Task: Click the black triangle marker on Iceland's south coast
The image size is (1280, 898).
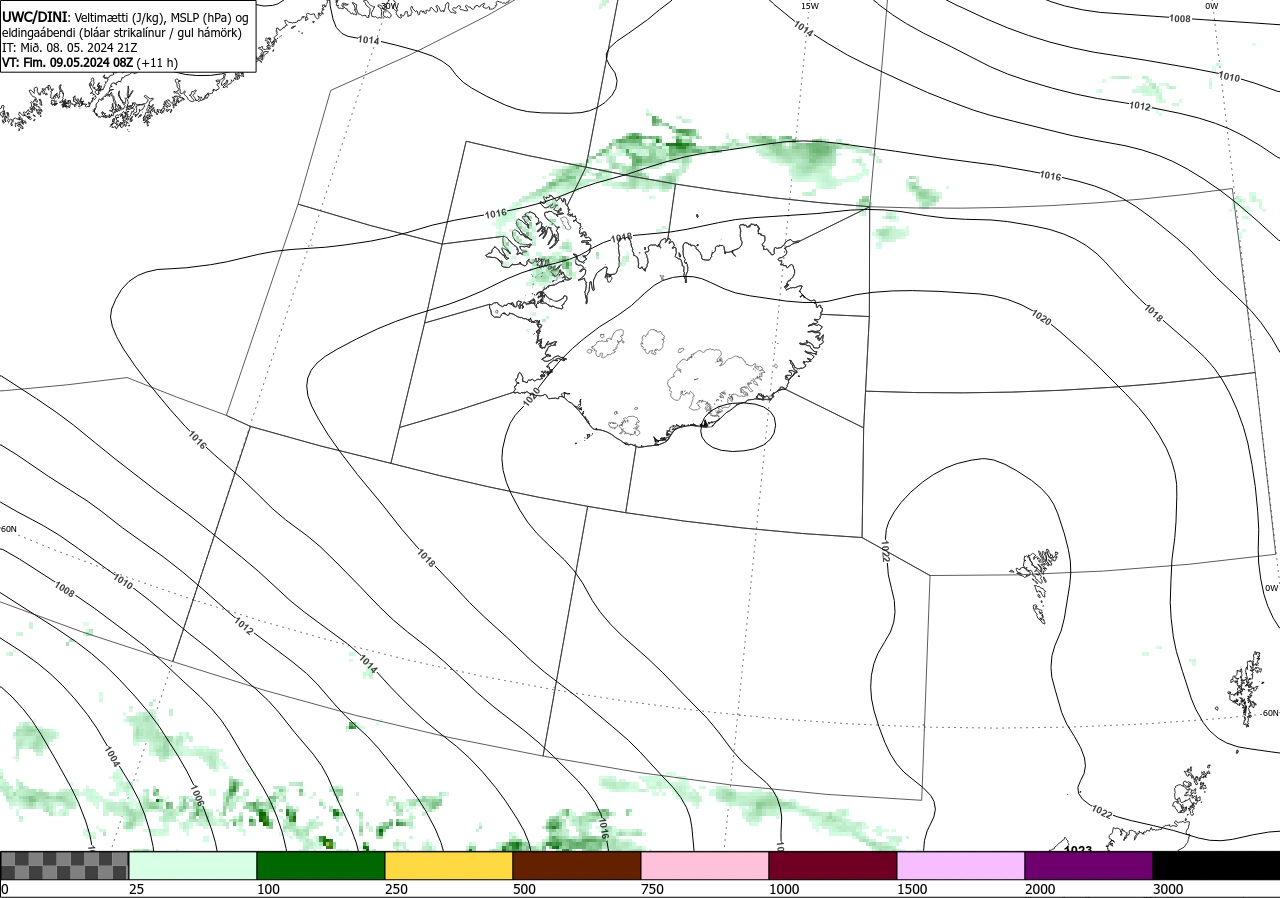Action: click(704, 423)
